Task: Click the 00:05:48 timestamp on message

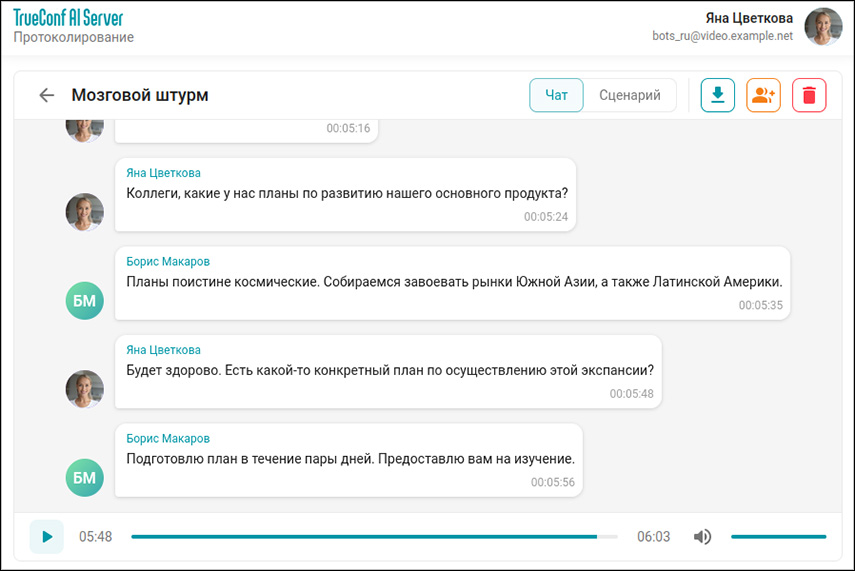Action: (631, 394)
